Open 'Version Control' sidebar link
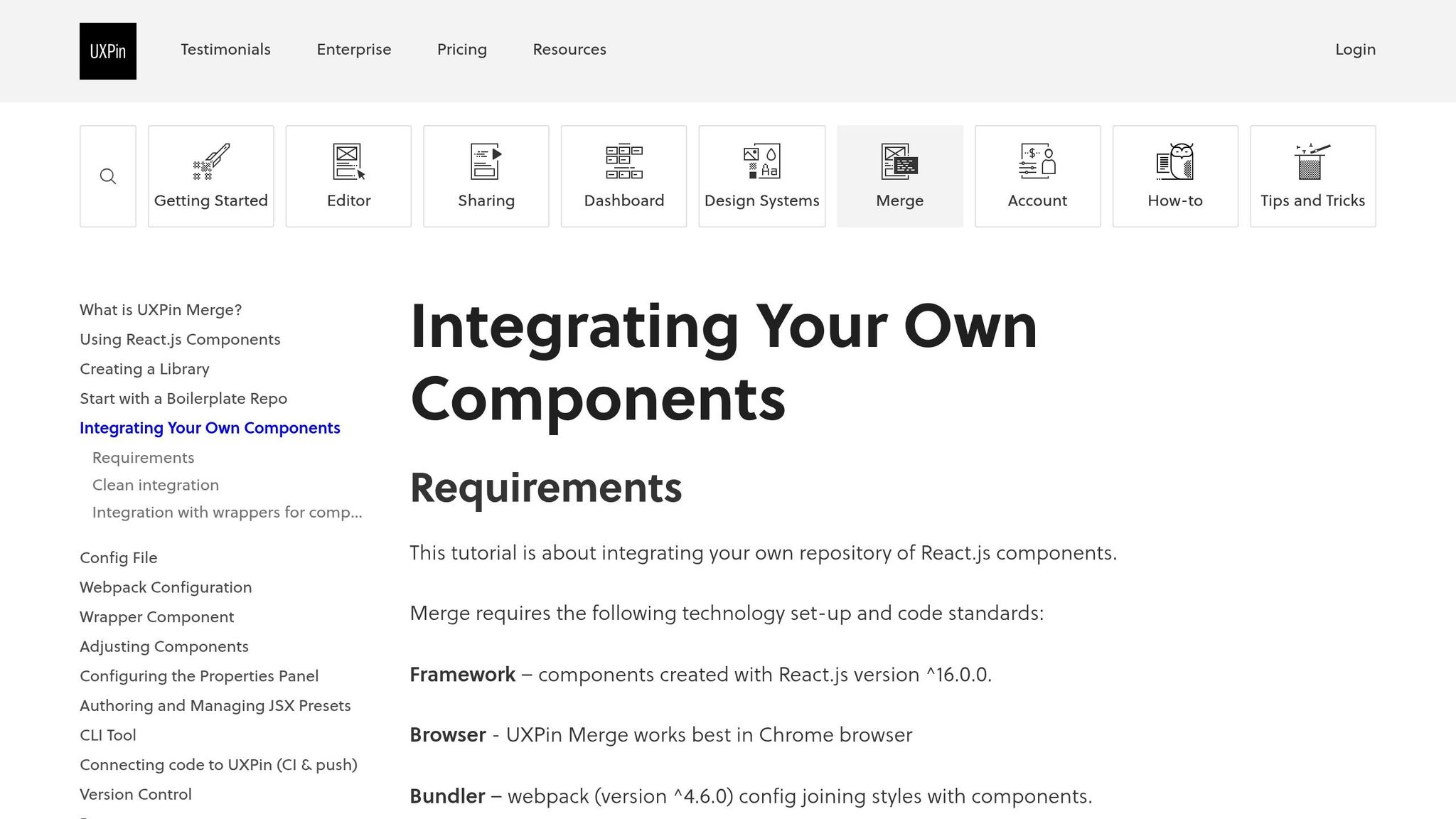Screen dimensions: 1456x819 [x=136, y=794]
